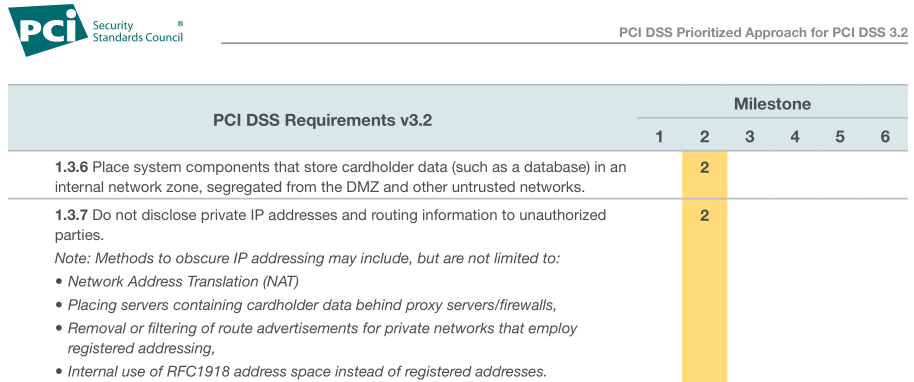914x382 pixels.
Task: Click the PCI logo icon
Action: (x=47, y=30)
